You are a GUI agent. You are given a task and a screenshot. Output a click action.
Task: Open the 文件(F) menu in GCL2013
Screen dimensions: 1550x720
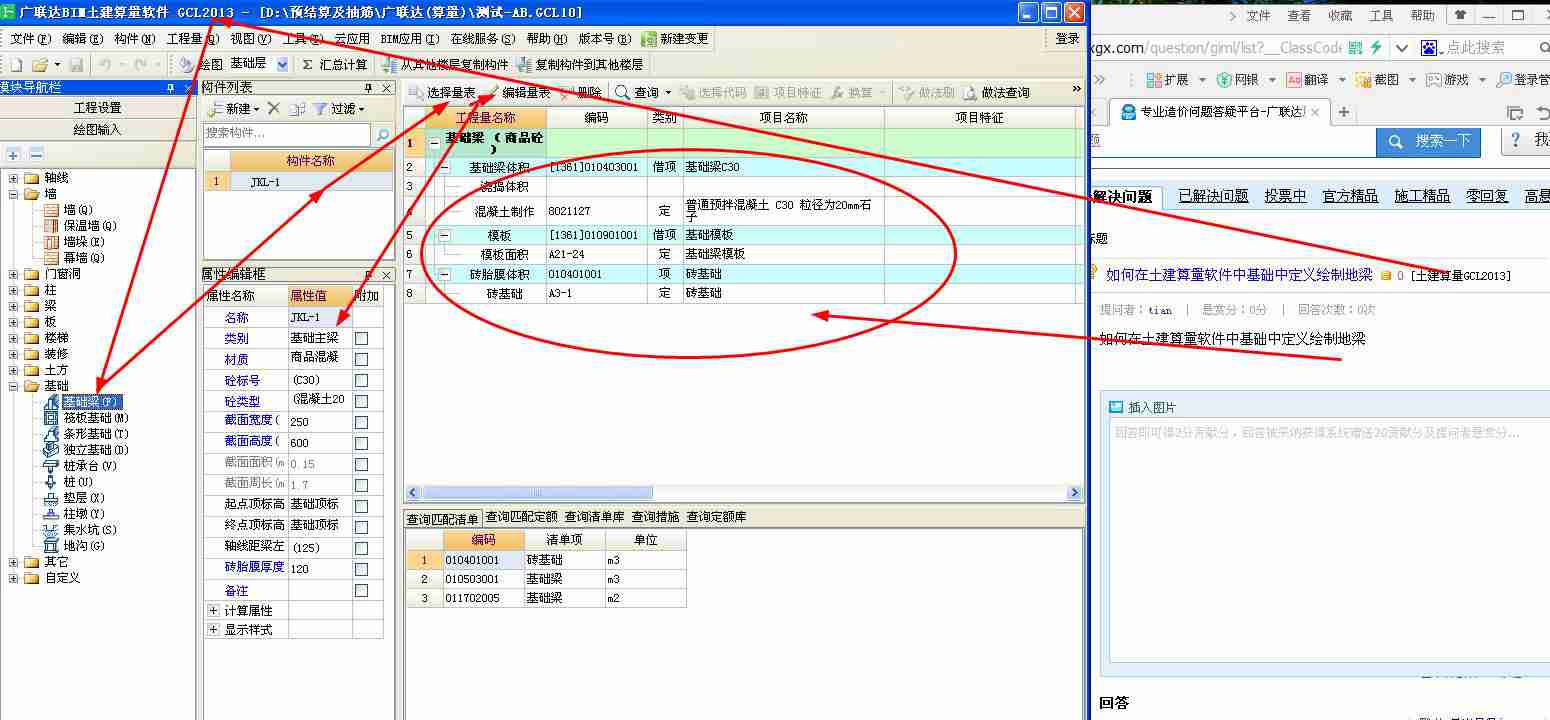click(x=30, y=38)
